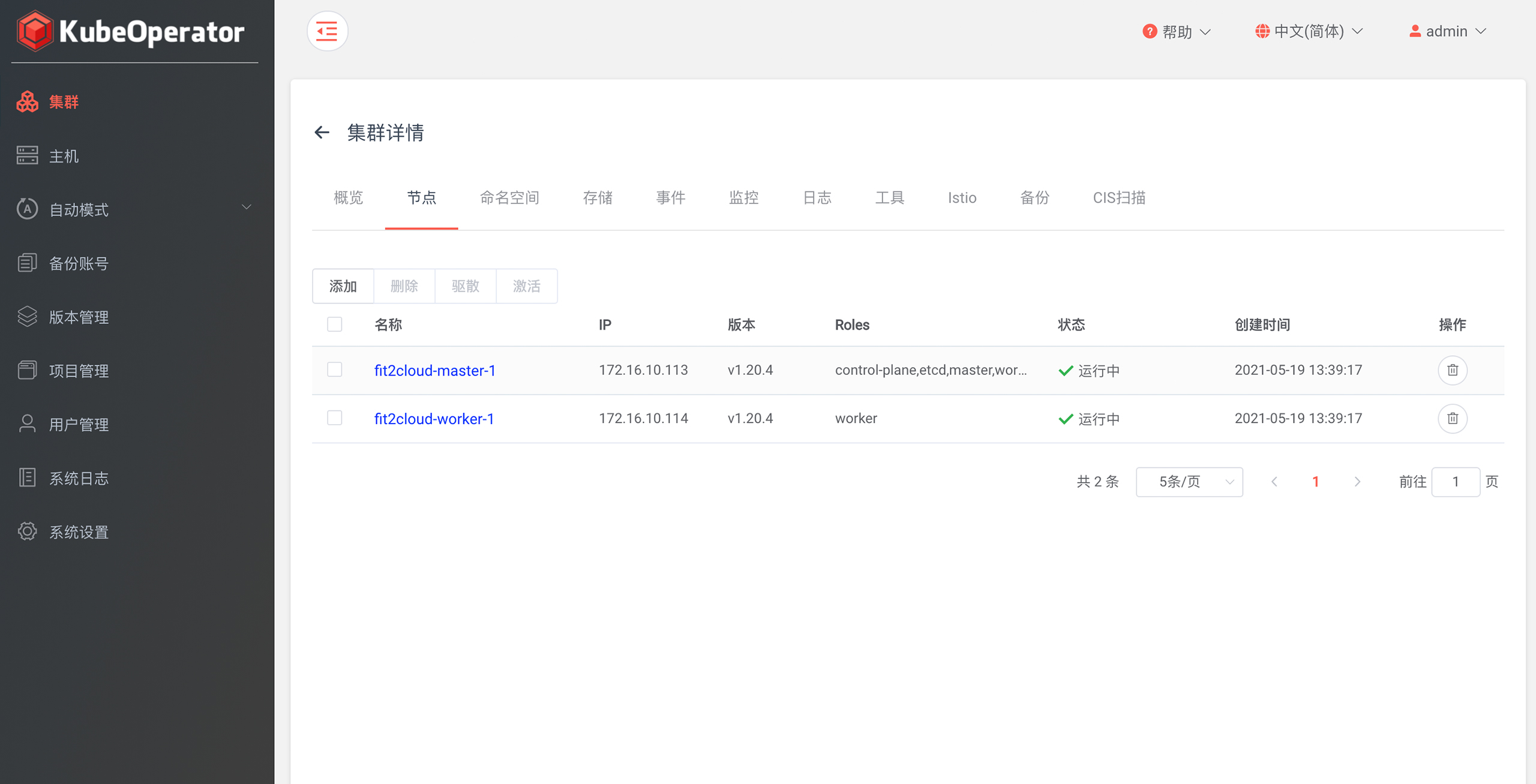Click IP address 172.16.10.114
The width and height of the screenshot is (1536, 784).
coord(643,418)
